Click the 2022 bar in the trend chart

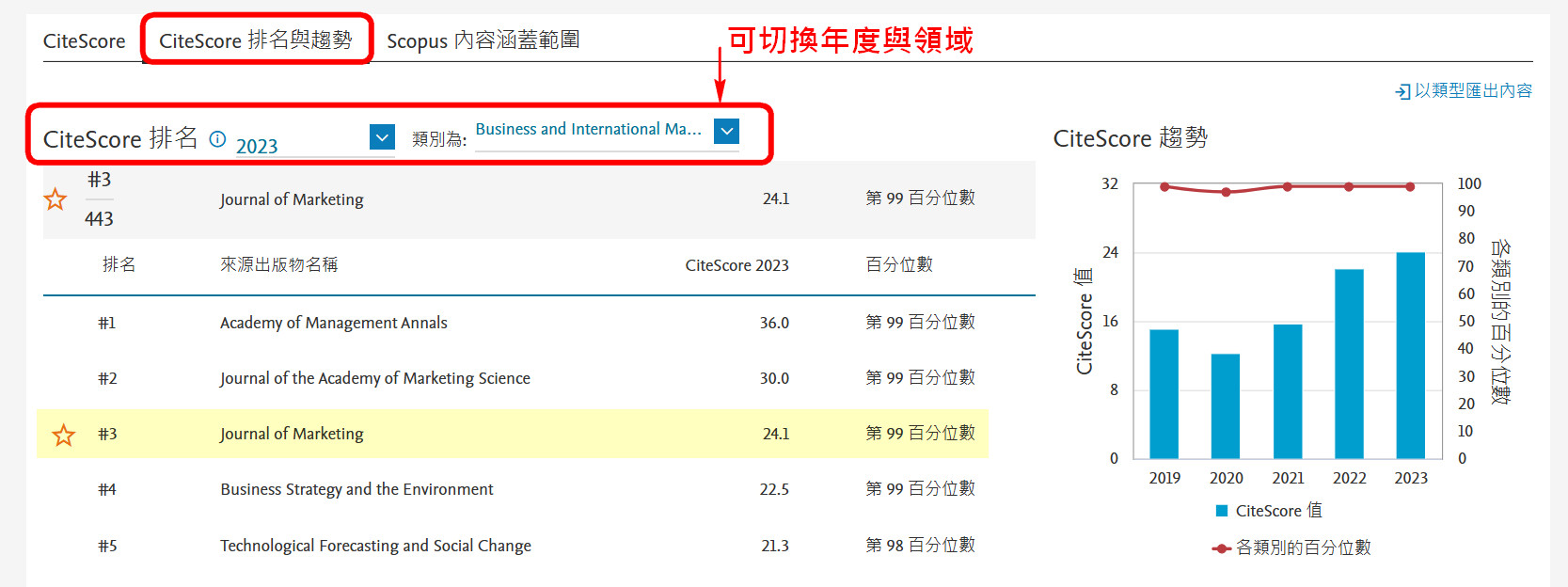pos(1349,364)
